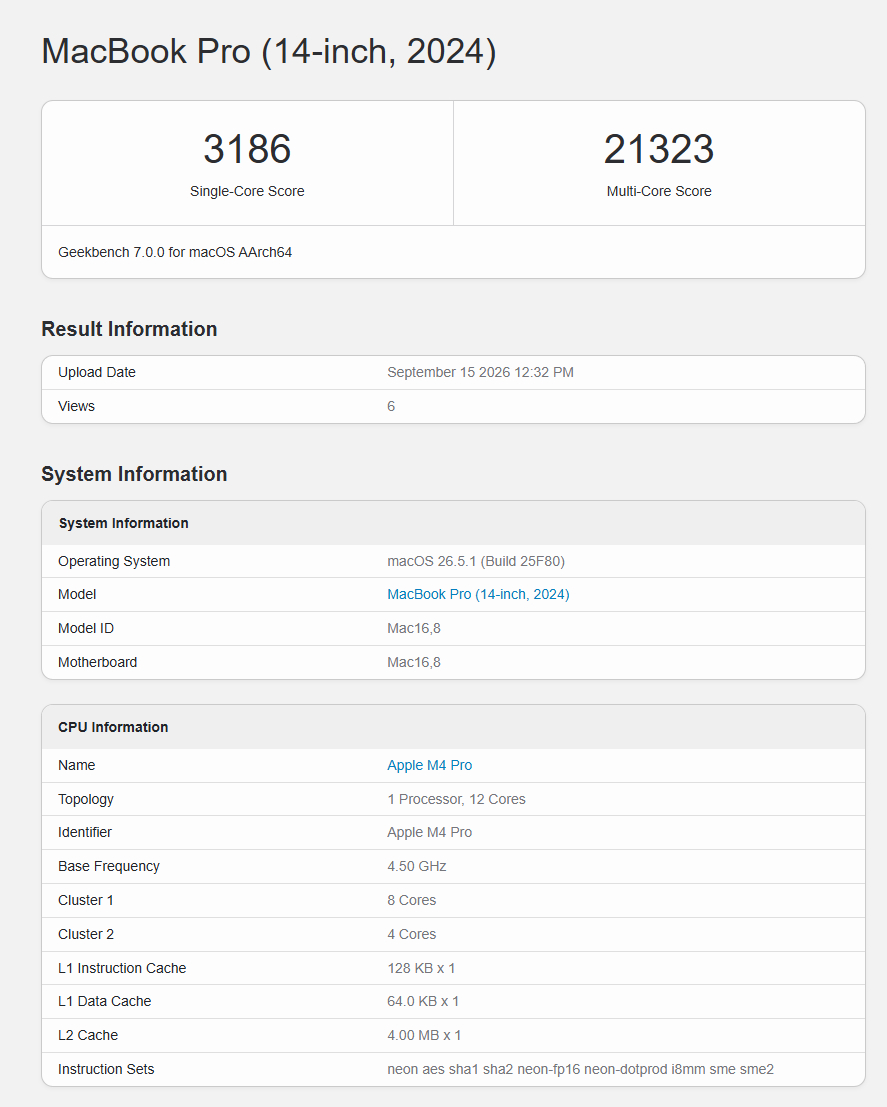The height and width of the screenshot is (1107, 887).
Task: Click the Views count value 6
Action: tap(391, 406)
